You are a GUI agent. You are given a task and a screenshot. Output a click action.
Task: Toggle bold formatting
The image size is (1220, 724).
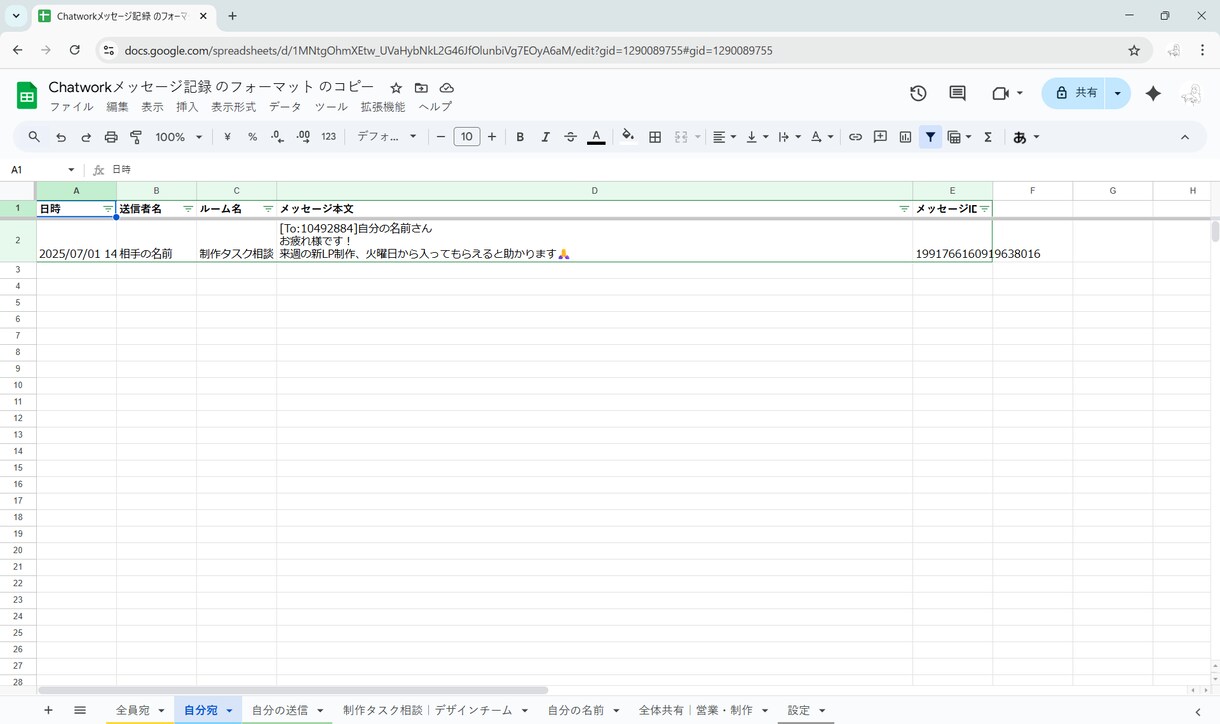(x=520, y=137)
